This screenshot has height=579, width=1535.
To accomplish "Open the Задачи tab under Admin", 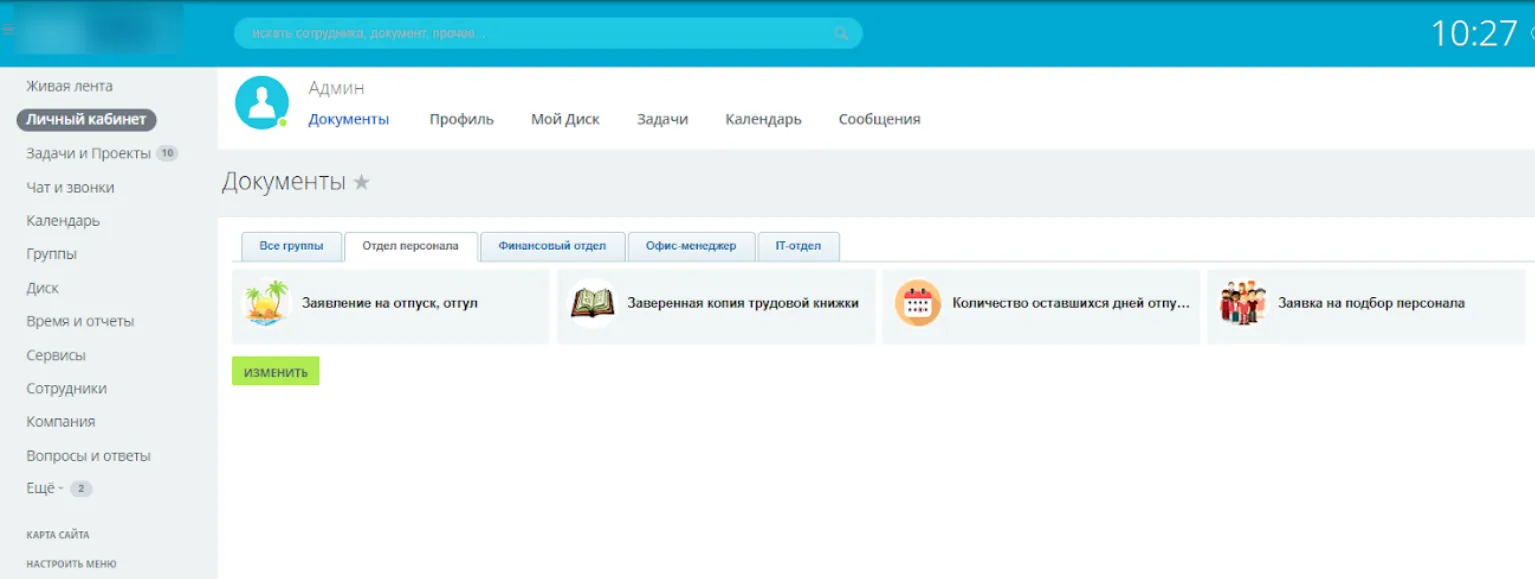I will (x=662, y=119).
